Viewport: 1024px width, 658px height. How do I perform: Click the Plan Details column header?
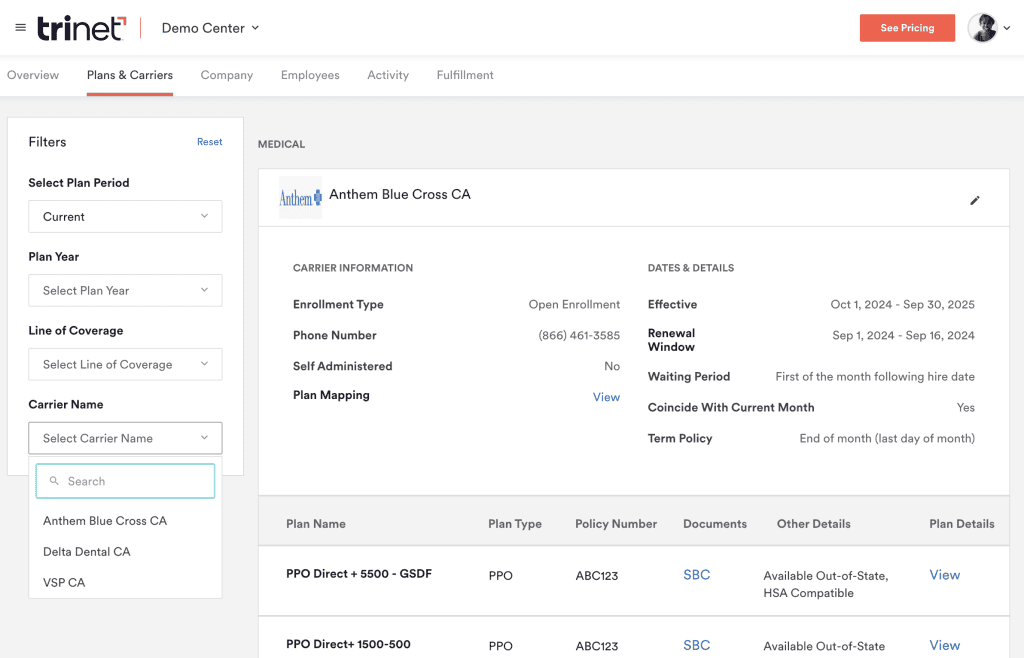(962, 524)
